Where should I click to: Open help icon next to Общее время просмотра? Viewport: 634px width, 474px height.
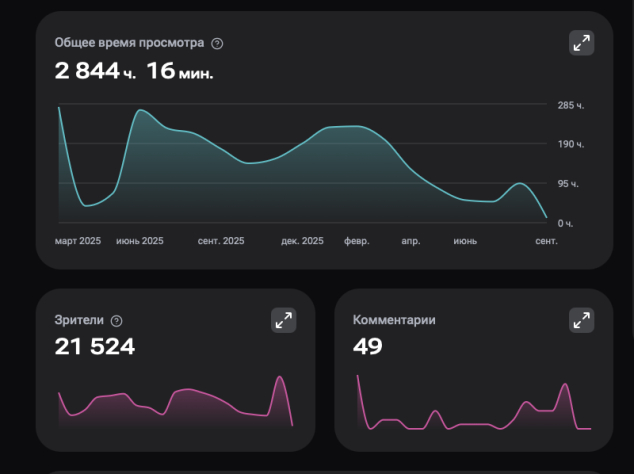pos(217,44)
